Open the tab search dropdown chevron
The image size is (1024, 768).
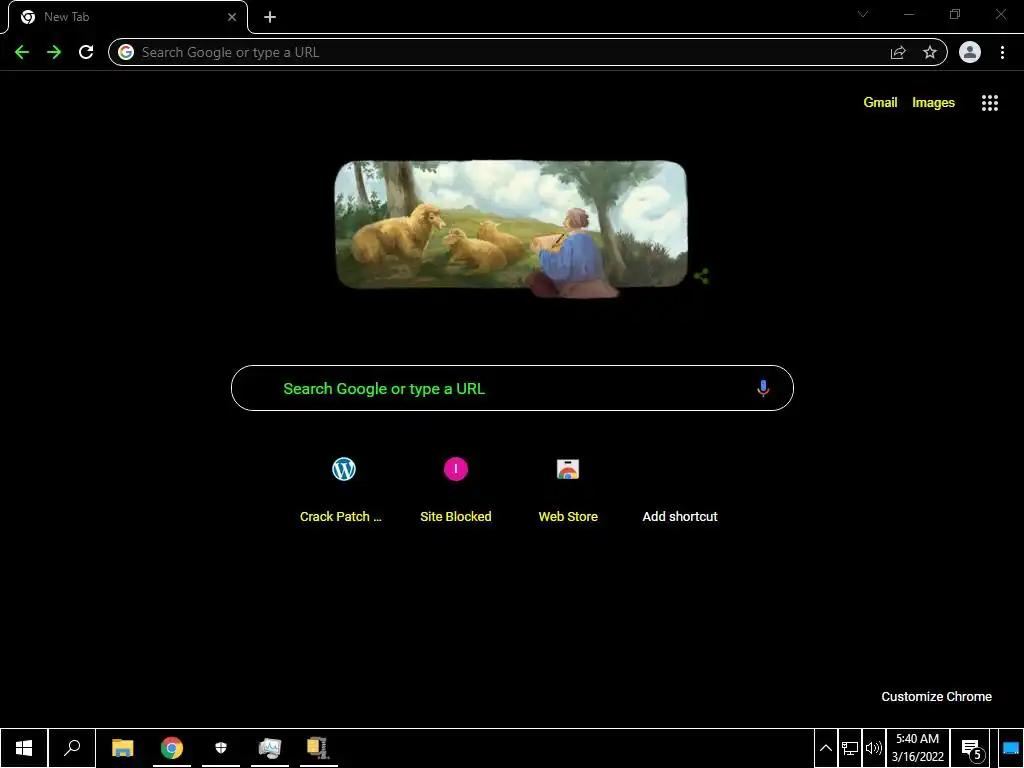click(863, 14)
